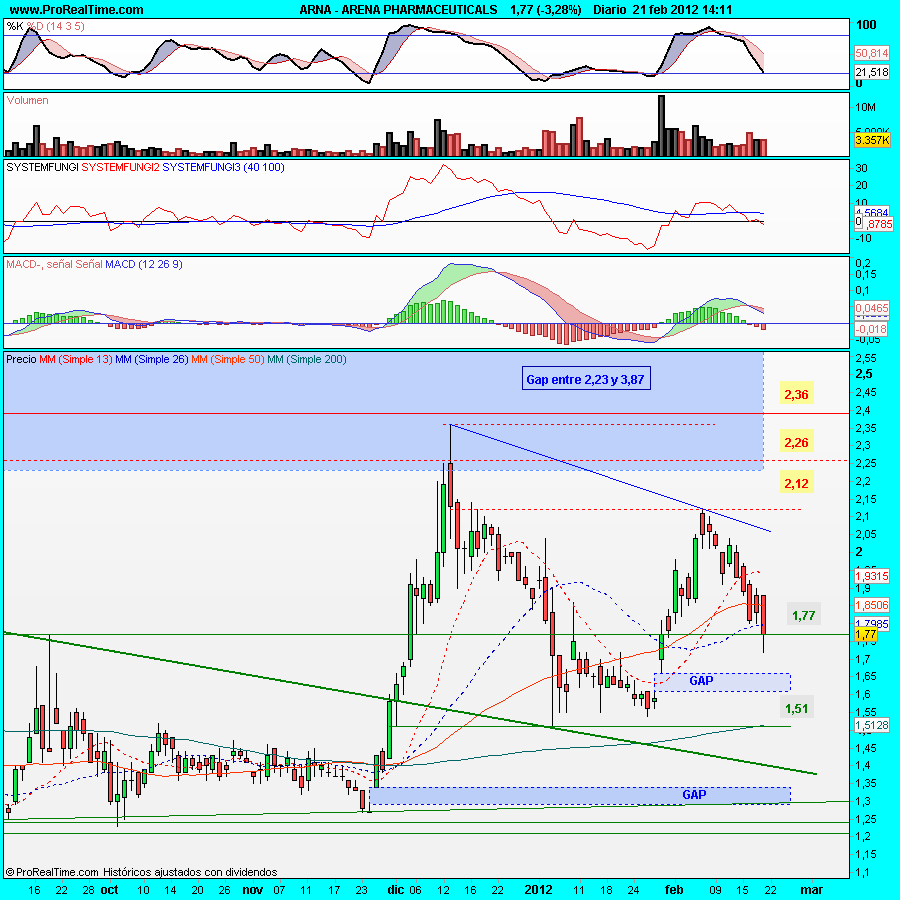Click the 1,9315 moving average price tag
Image resolution: width=900 pixels, height=900 pixels.
tap(872, 576)
